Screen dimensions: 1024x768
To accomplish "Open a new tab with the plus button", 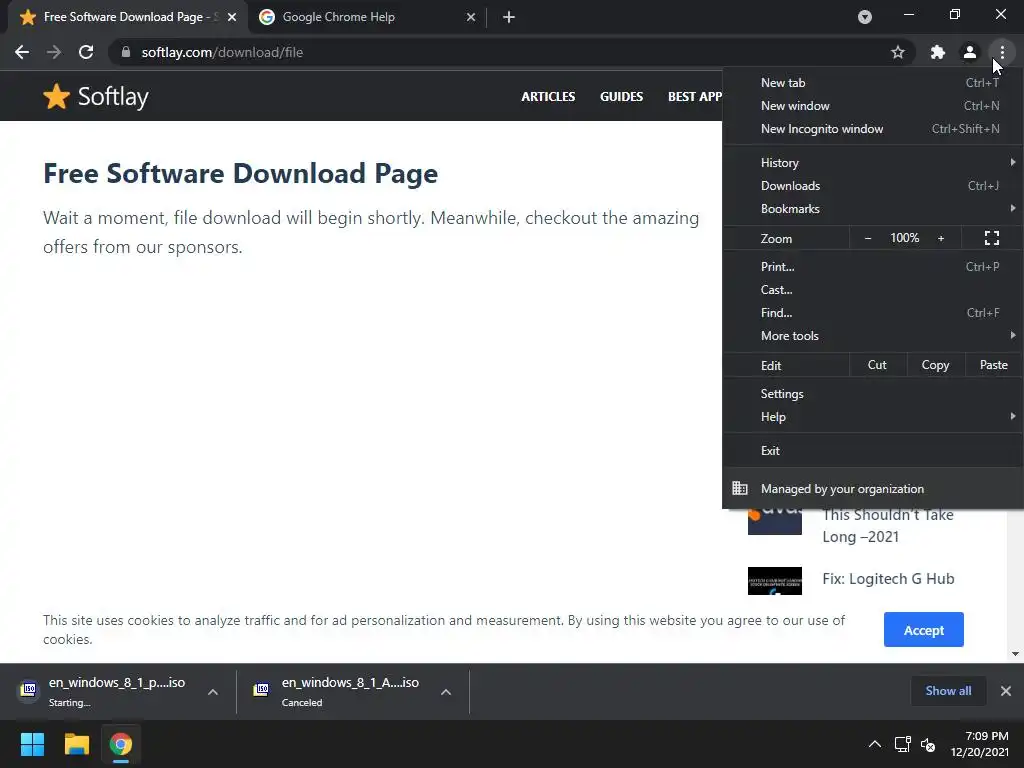I will point(509,17).
